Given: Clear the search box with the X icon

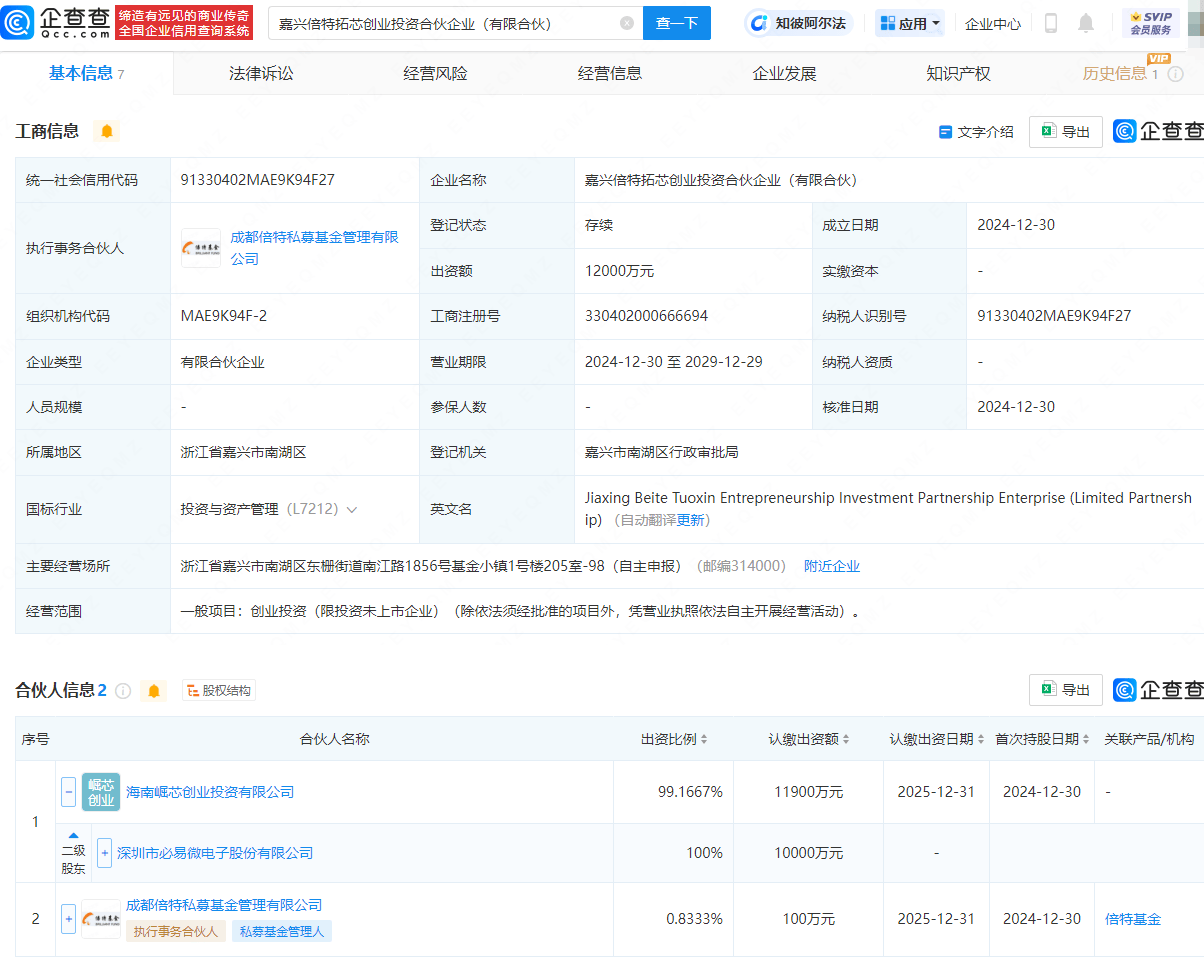Looking at the screenshot, I should pyautogui.click(x=626, y=23).
